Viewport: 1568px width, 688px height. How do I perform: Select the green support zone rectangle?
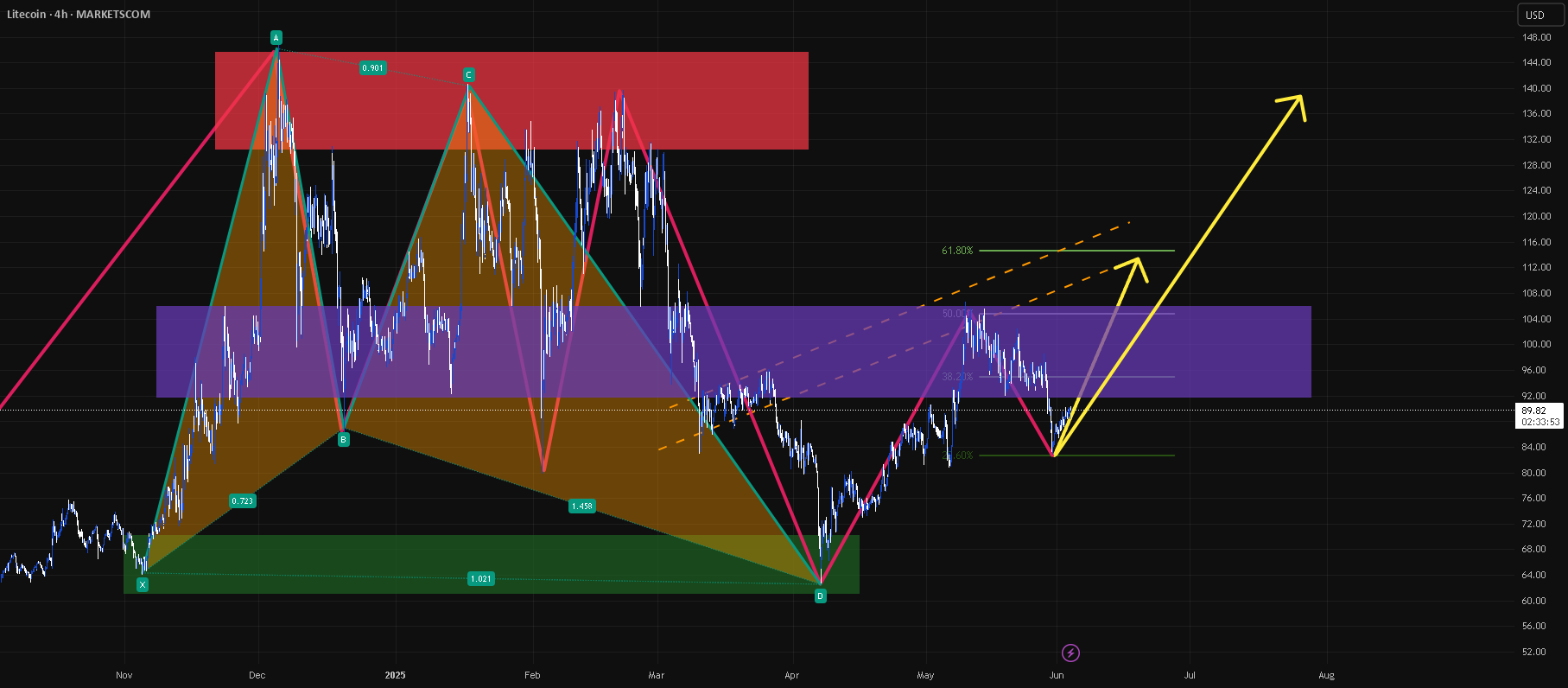click(x=492, y=564)
